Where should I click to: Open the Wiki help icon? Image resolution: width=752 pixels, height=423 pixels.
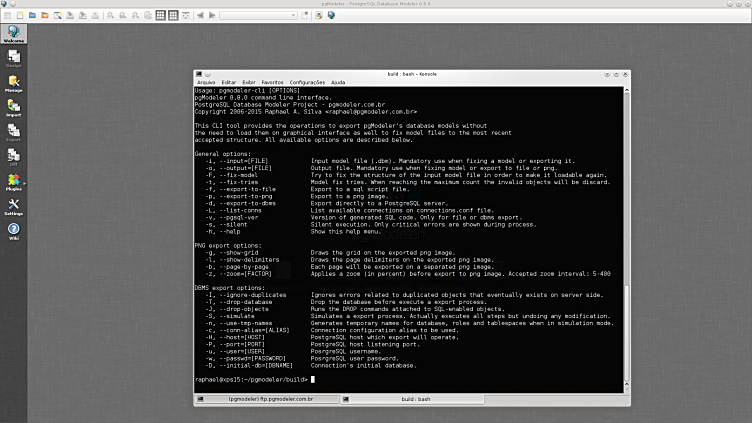(13, 231)
